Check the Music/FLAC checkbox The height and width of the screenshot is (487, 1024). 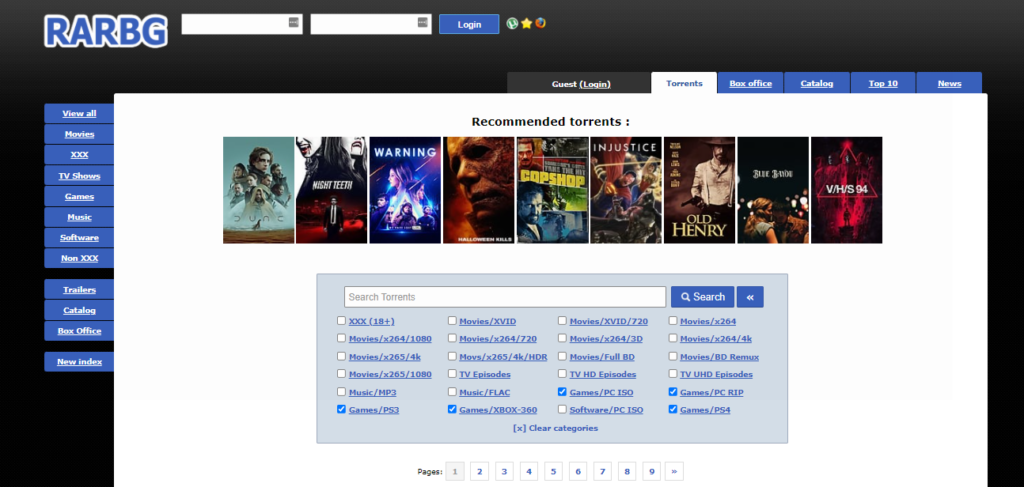(x=452, y=392)
